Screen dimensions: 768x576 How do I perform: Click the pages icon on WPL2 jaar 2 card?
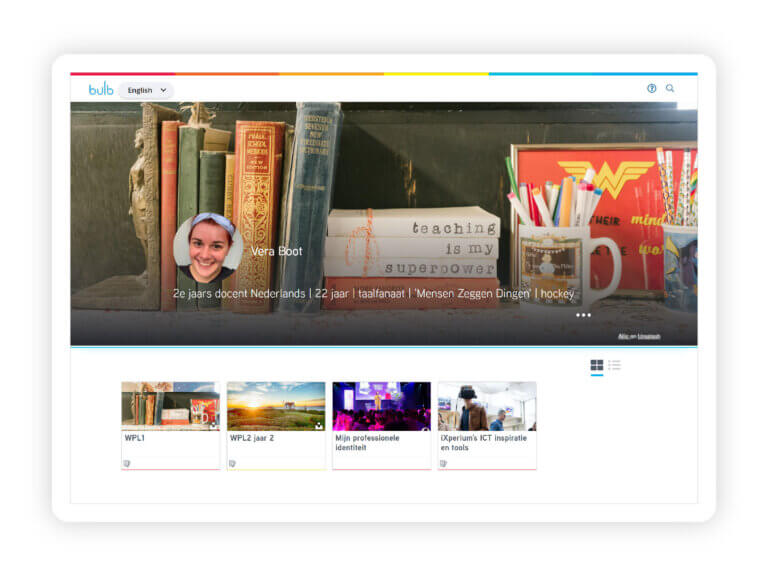click(x=233, y=463)
